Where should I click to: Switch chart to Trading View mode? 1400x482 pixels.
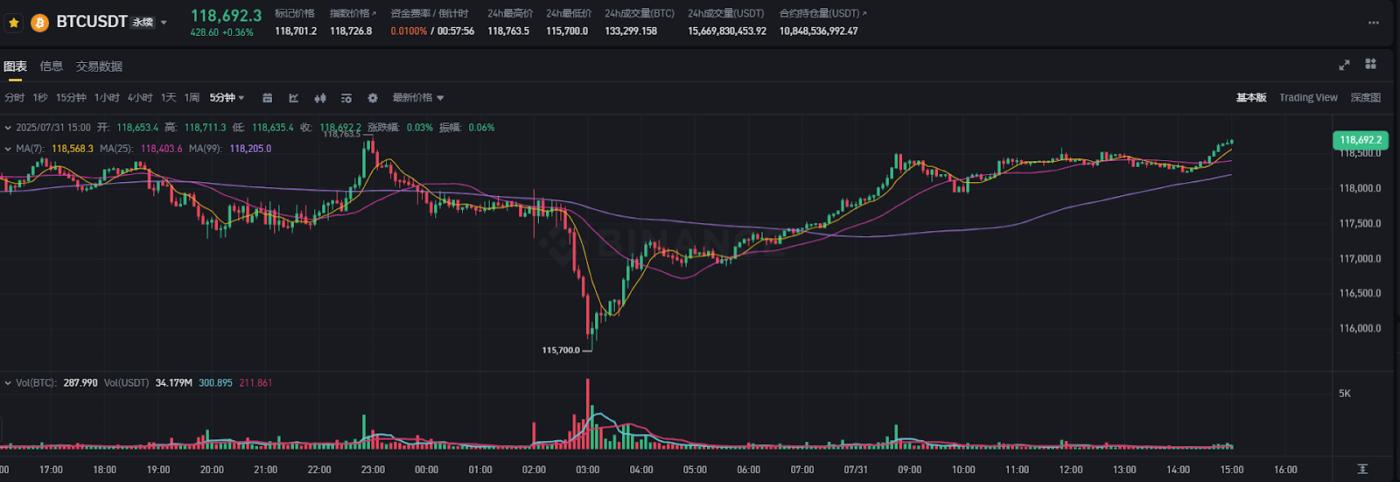(1308, 98)
